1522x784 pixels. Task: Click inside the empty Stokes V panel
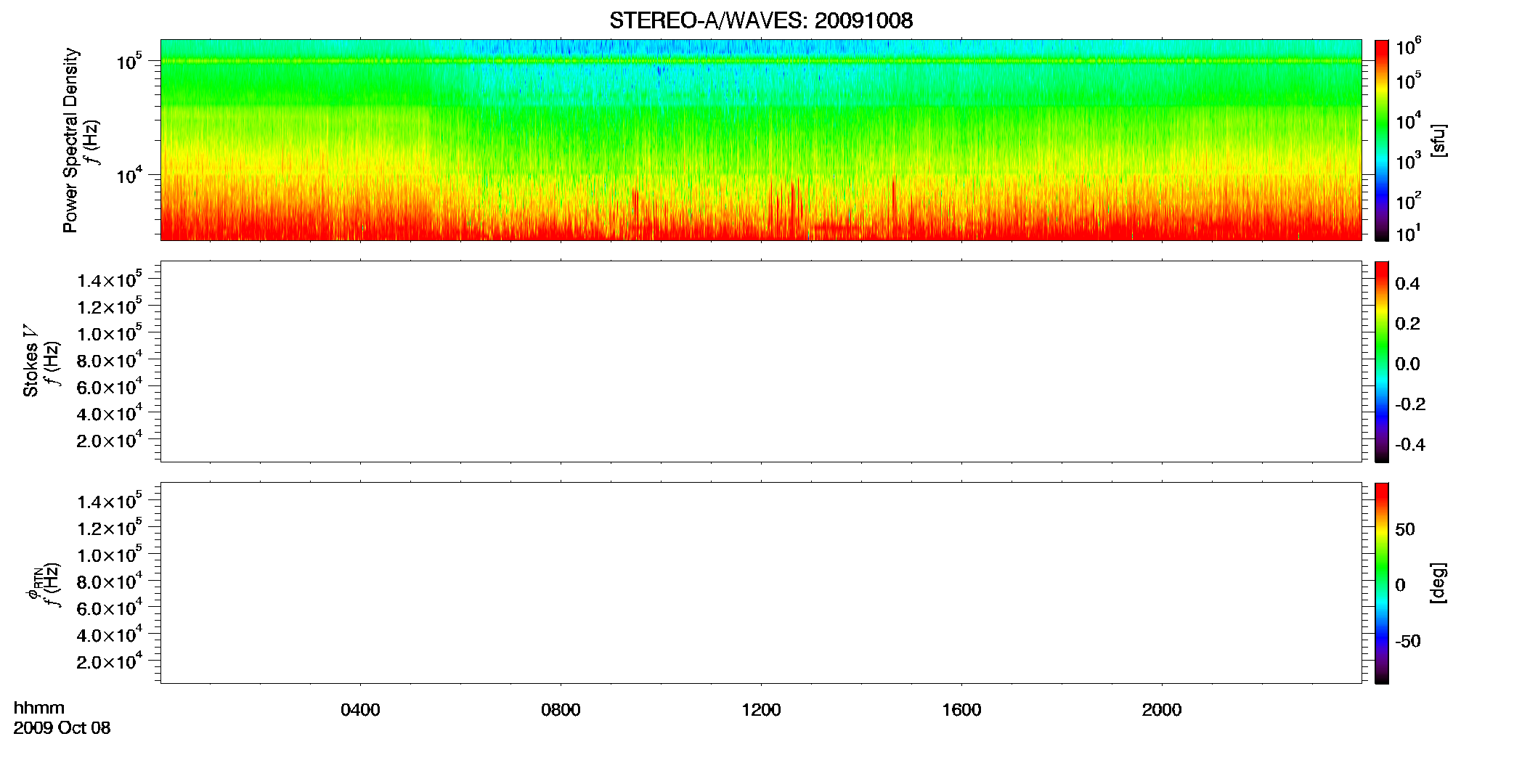pos(761,362)
